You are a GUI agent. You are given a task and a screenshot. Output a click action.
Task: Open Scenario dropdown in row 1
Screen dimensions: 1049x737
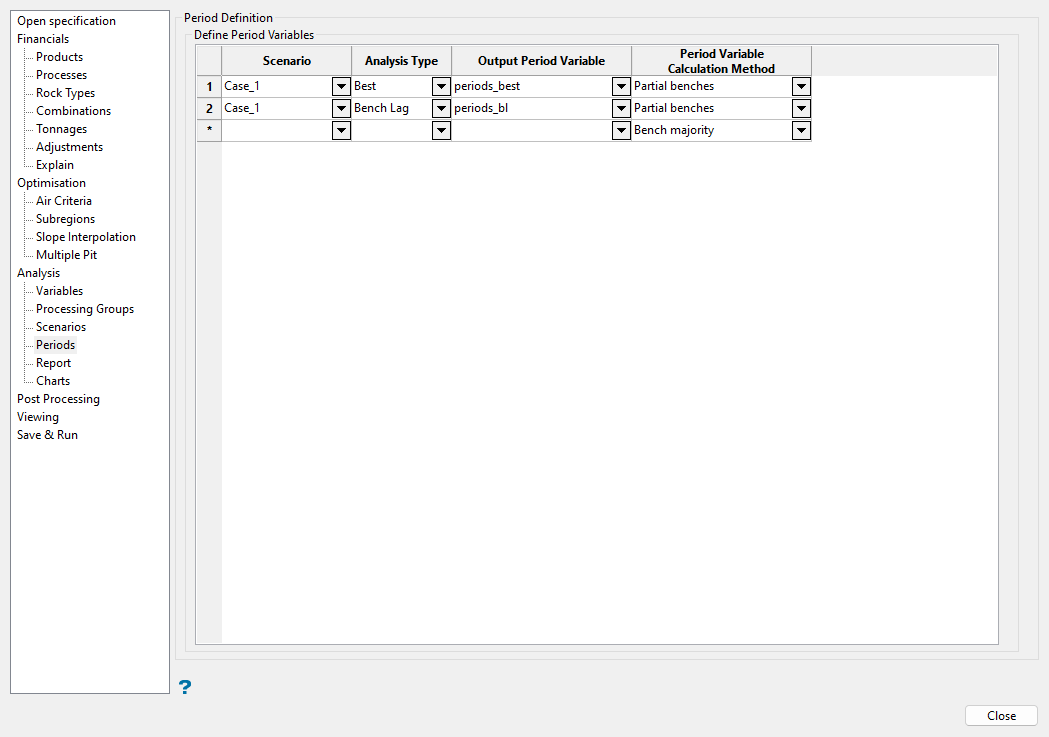(341, 86)
